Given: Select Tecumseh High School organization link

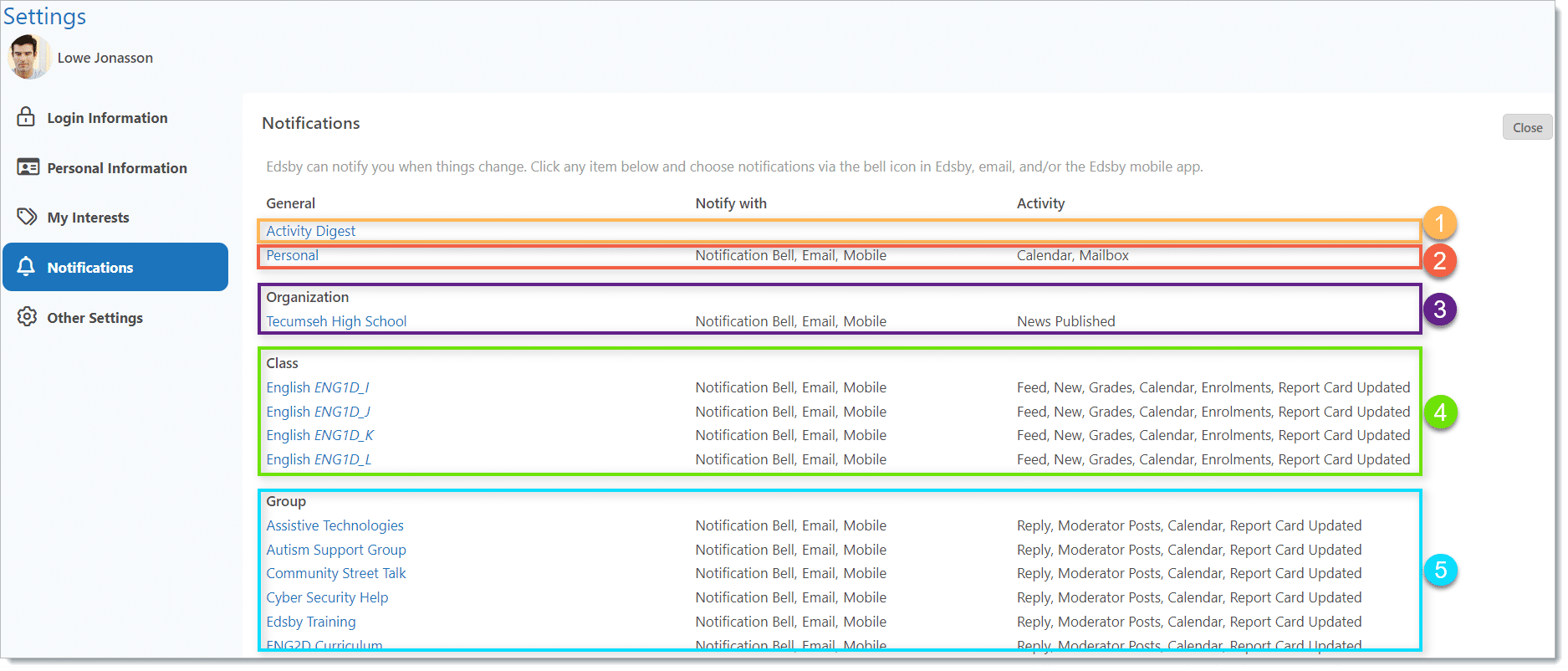Looking at the screenshot, I should [336, 321].
